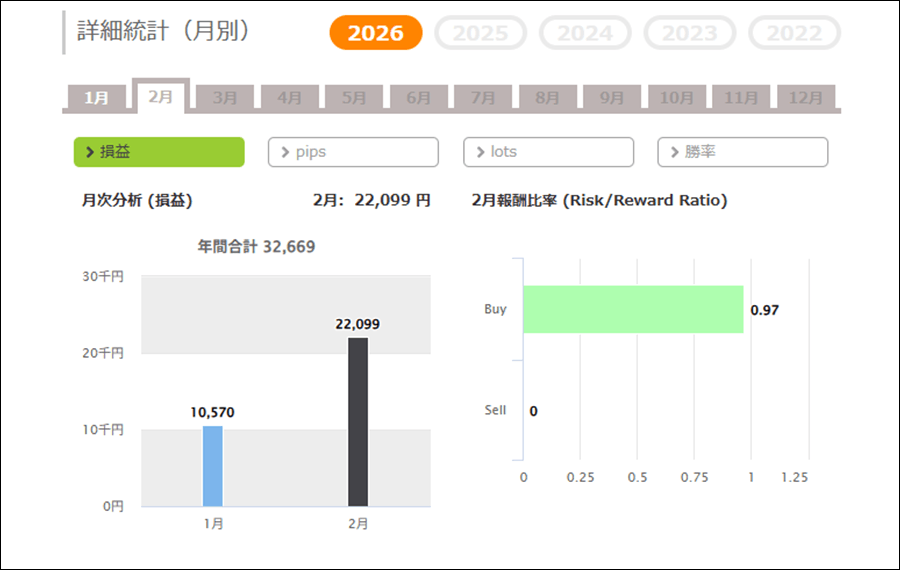The width and height of the screenshot is (900, 570).
Task: Switch to the 3月 tab
Action: (x=225, y=98)
